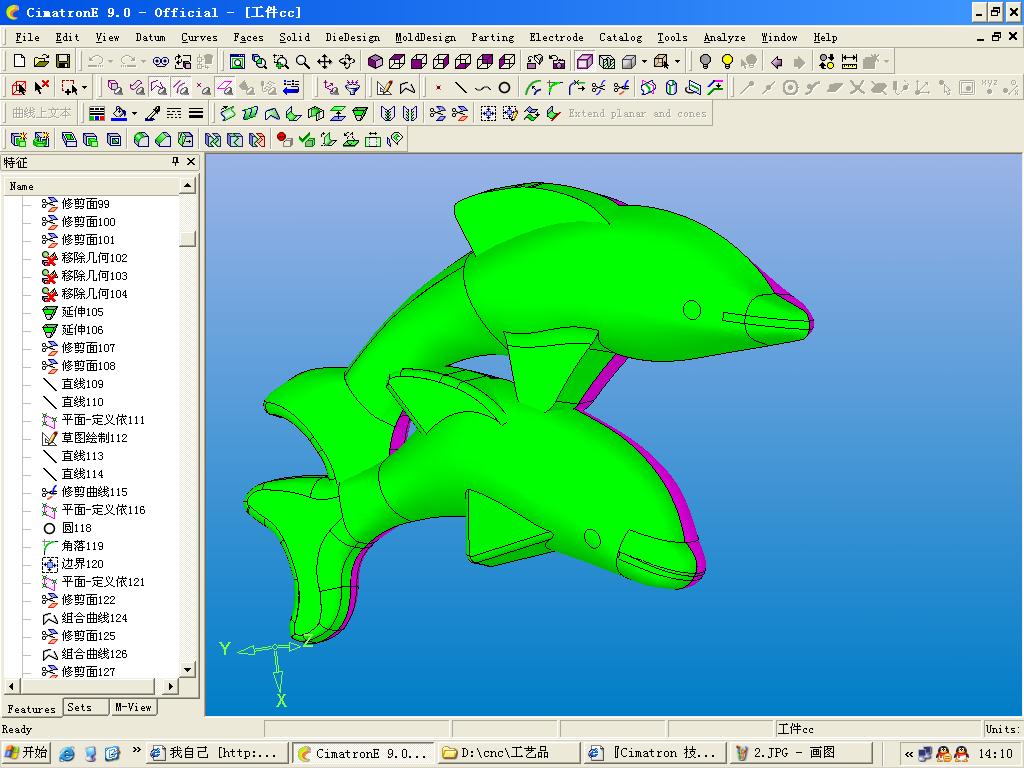This screenshot has width=1024, height=768.
Task: Open the line weight thick lines icon
Action: coord(195,113)
